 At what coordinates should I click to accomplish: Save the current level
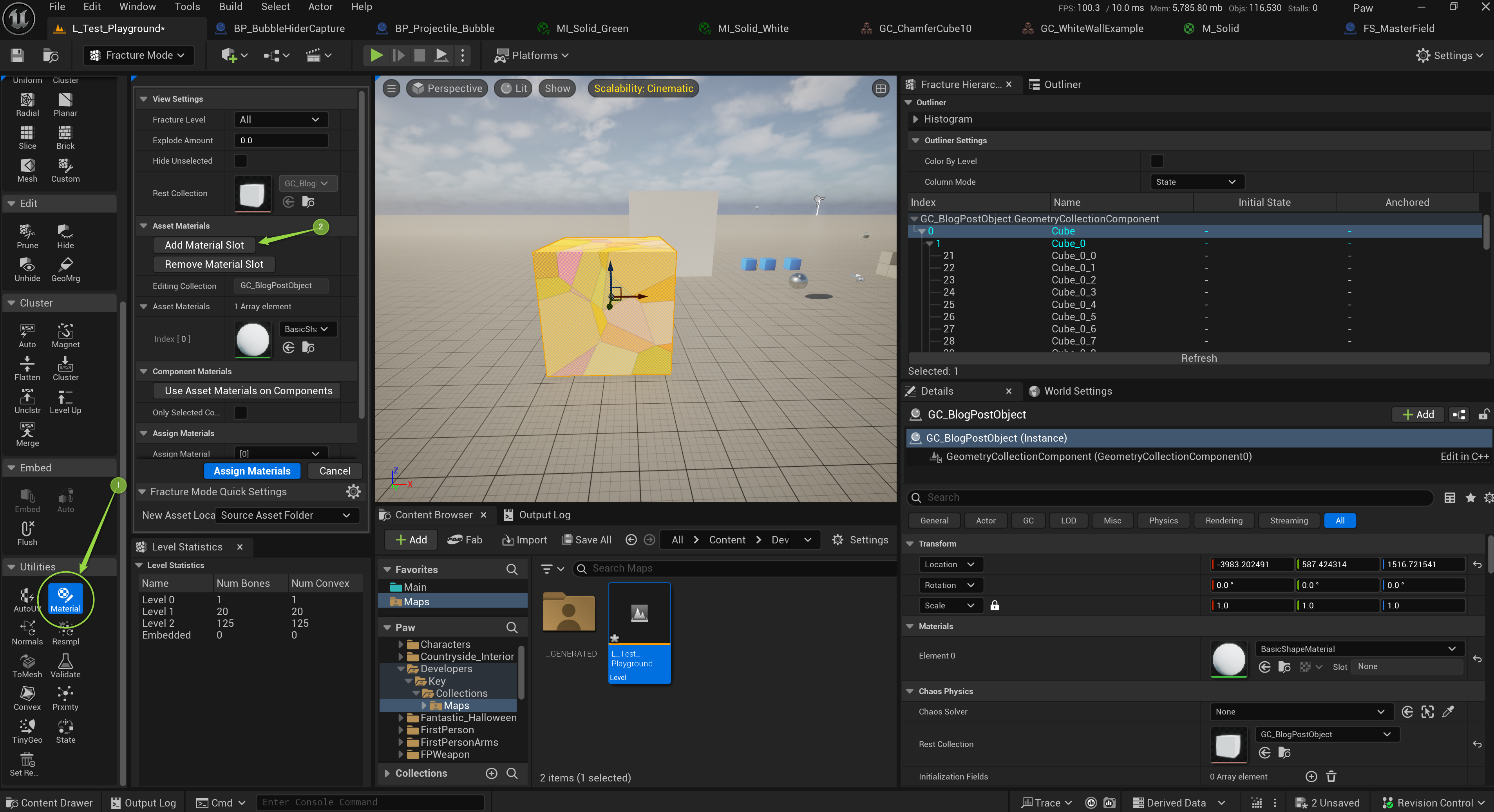pyautogui.click(x=17, y=55)
